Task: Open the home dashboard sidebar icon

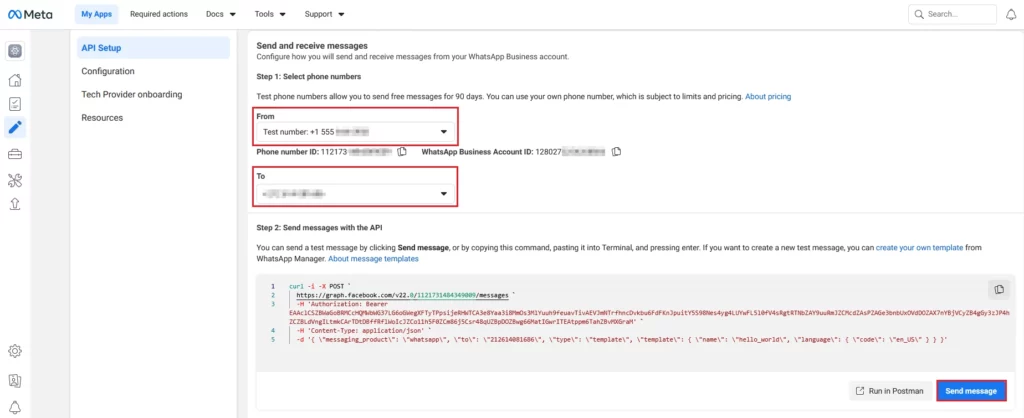Action: point(15,80)
